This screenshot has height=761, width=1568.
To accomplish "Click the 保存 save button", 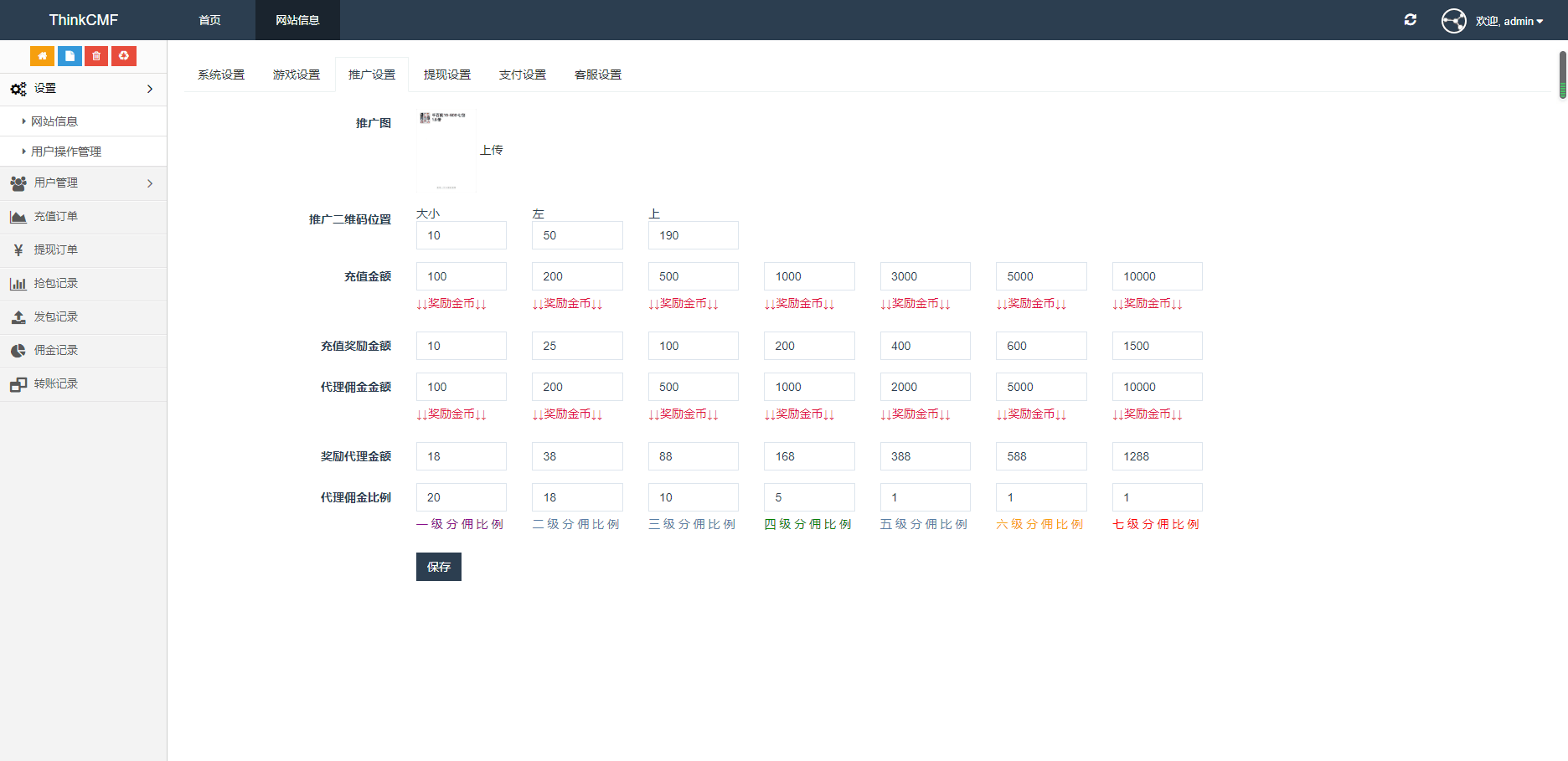I will click(438, 567).
